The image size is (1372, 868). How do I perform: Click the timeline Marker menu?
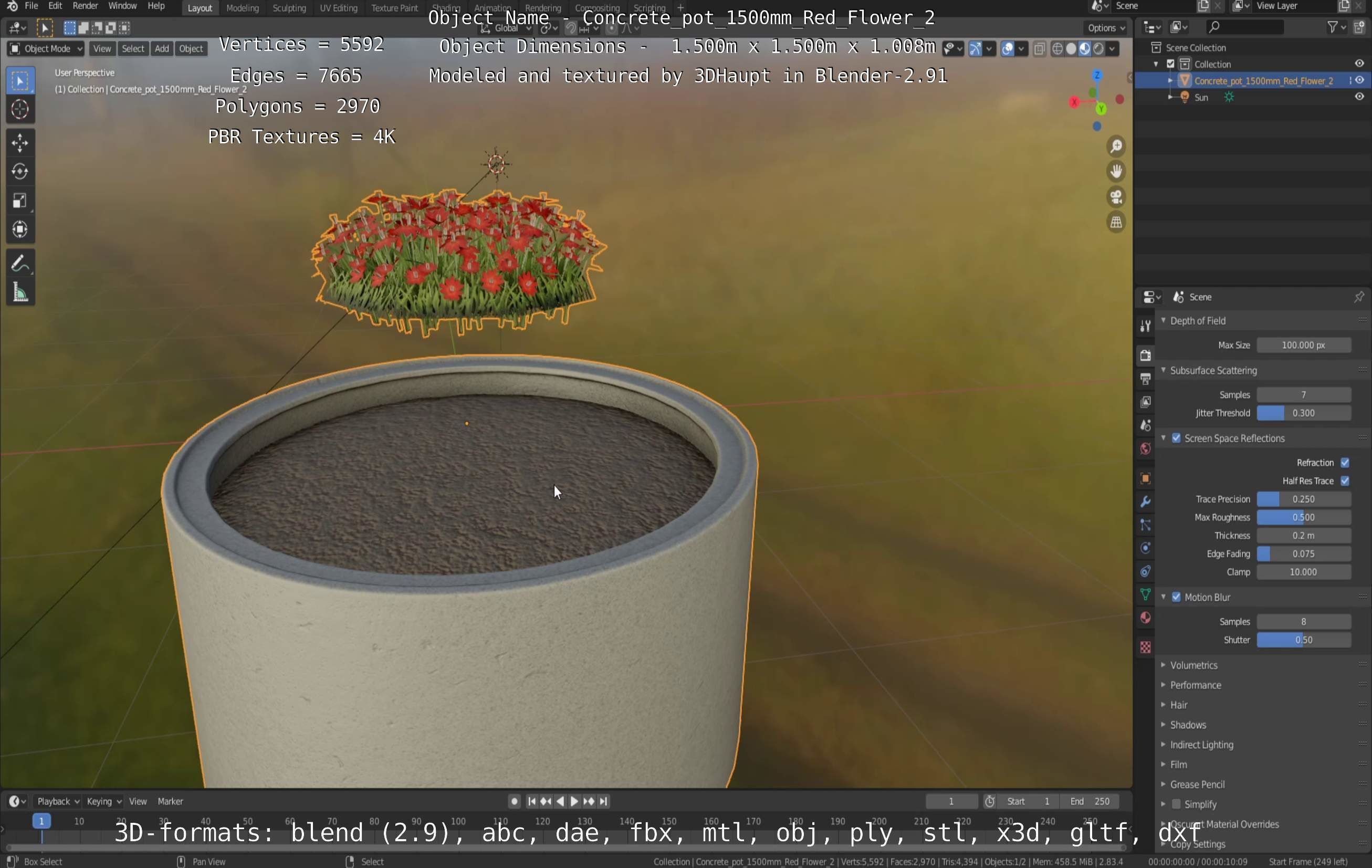pyautogui.click(x=170, y=801)
